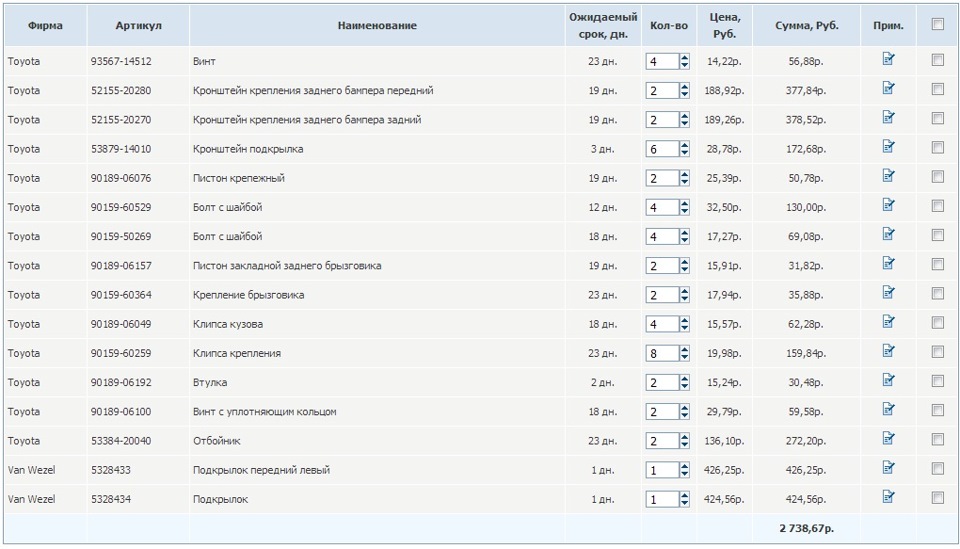Select checkbox for Клипса крепления row
960x549 pixels.
[x=938, y=352]
